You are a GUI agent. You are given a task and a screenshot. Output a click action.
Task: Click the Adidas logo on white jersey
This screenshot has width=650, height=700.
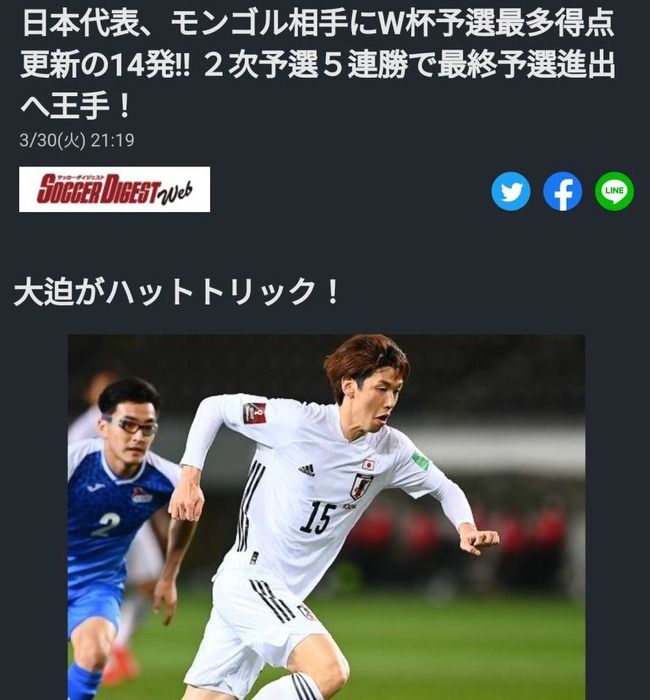pyautogui.click(x=307, y=470)
